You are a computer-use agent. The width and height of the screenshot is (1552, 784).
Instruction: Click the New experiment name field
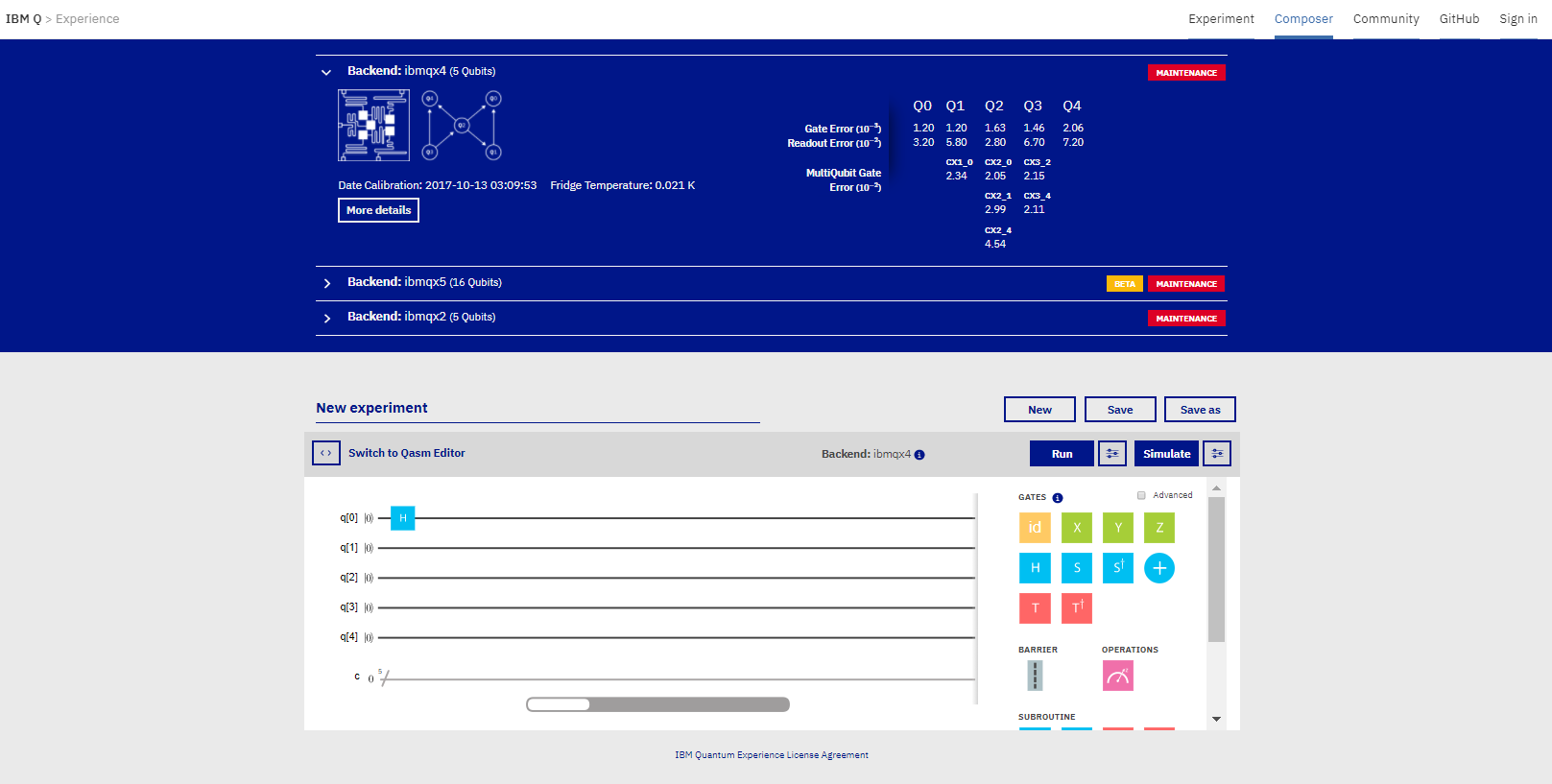[x=537, y=409]
